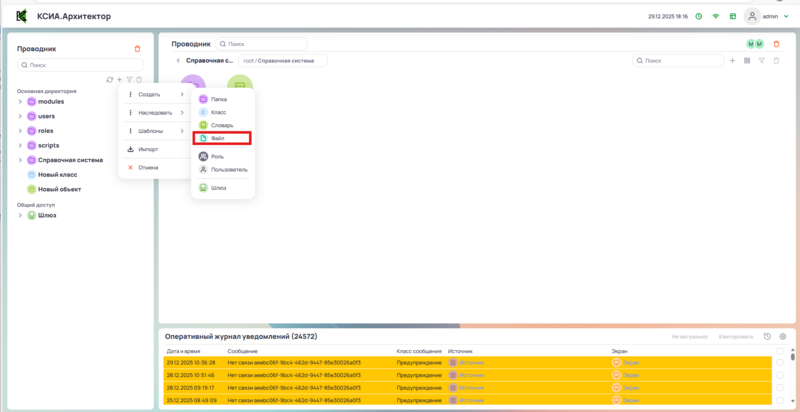Expand the Справочная система tree node
Viewport: 800px width, 412px height.
[x=20, y=160]
